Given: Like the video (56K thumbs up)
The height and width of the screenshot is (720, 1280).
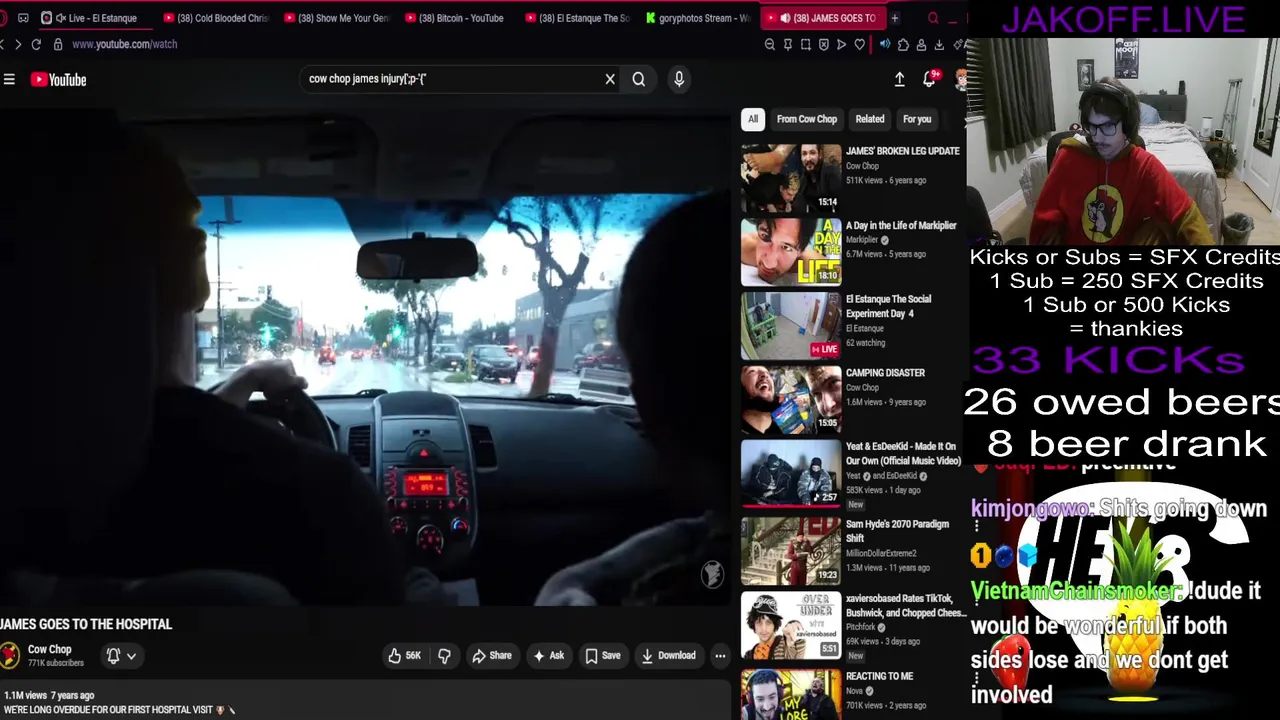Looking at the screenshot, I should (405, 656).
